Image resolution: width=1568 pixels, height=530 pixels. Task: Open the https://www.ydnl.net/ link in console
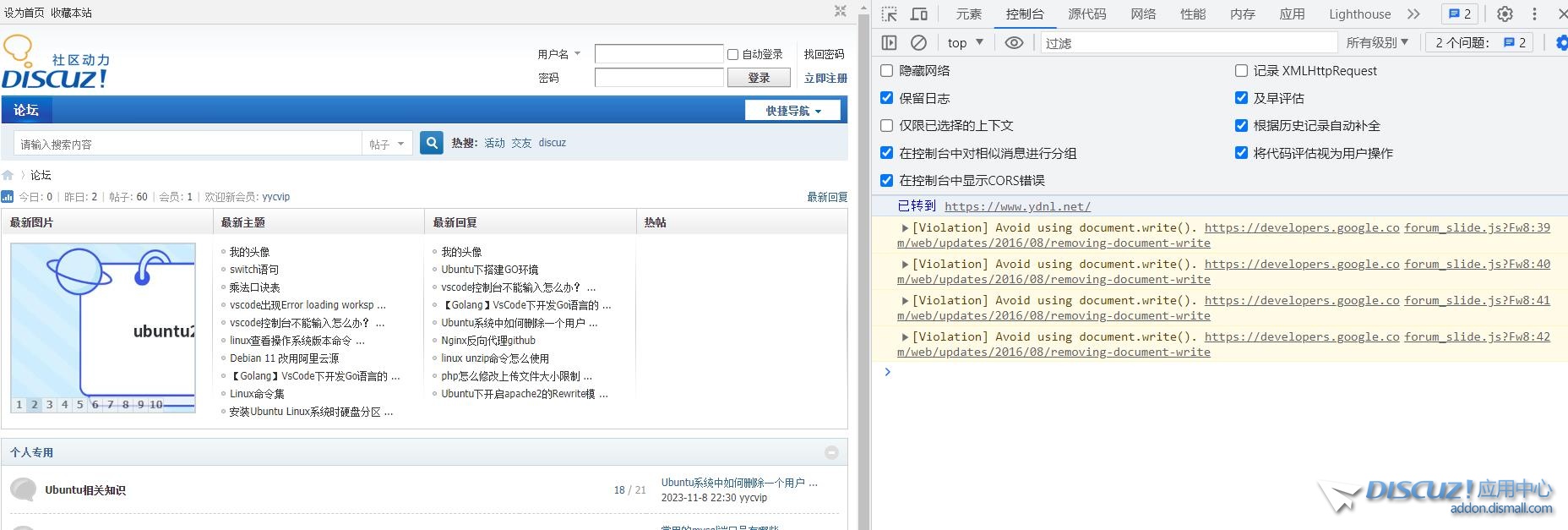pos(1017,206)
